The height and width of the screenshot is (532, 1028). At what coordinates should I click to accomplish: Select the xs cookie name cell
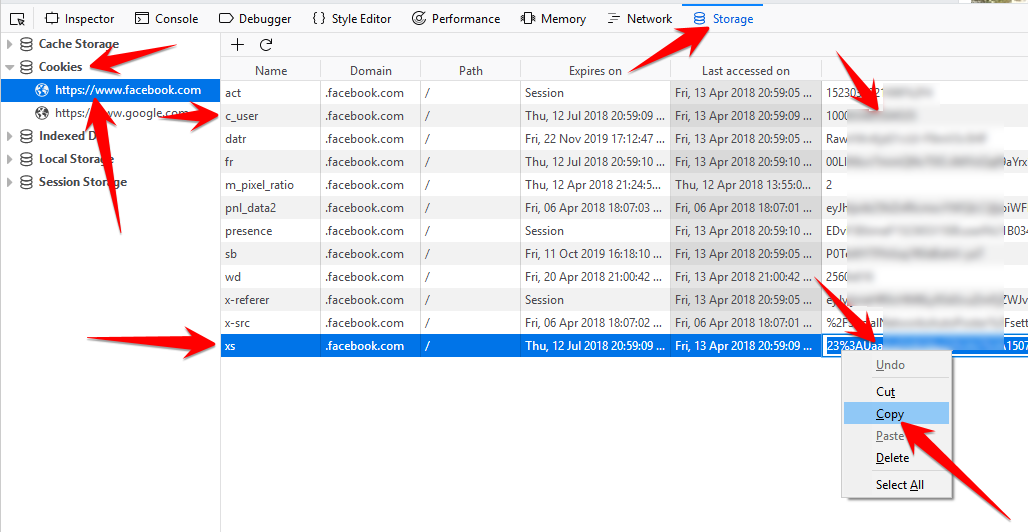point(271,346)
